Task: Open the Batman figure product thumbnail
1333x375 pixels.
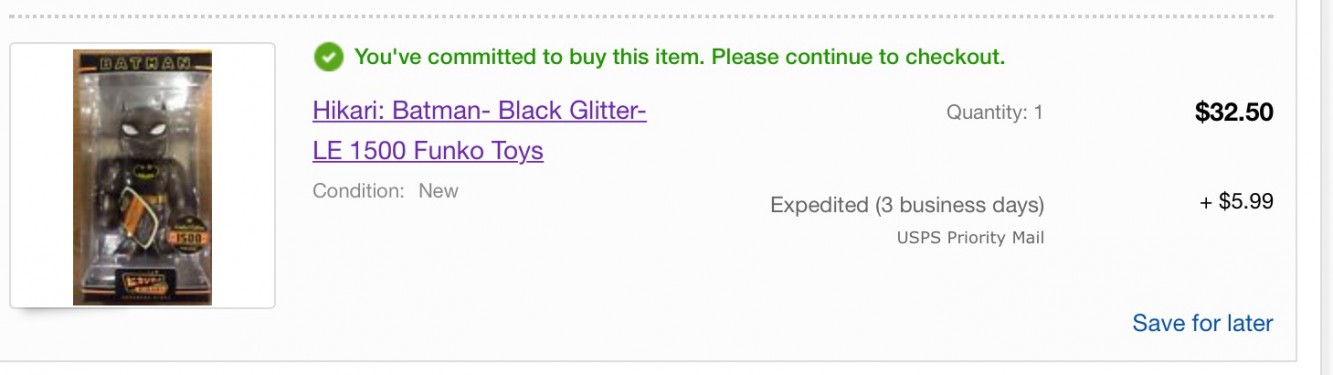Action: coord(142,177)
